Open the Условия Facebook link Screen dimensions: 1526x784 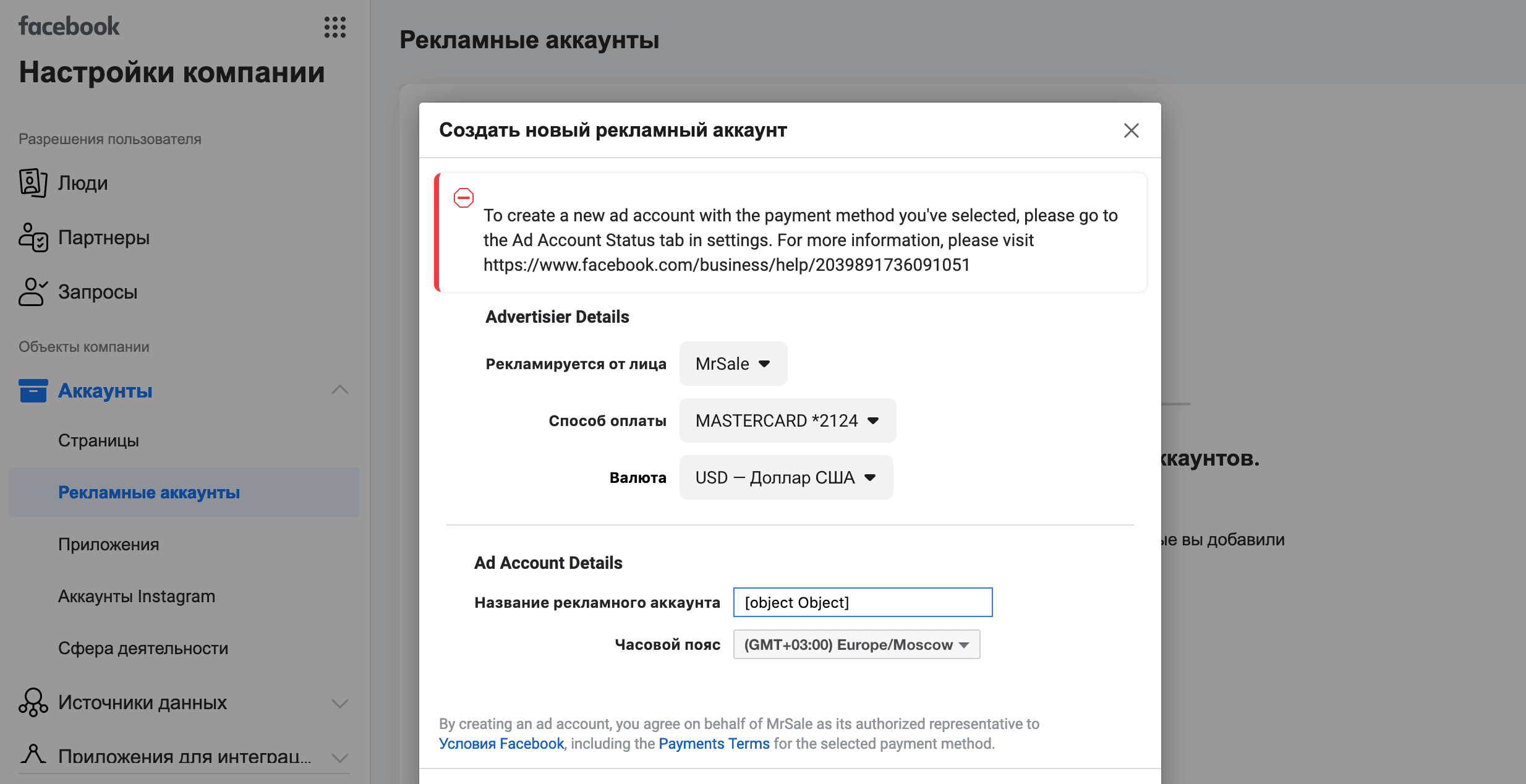tap(501, 743)
